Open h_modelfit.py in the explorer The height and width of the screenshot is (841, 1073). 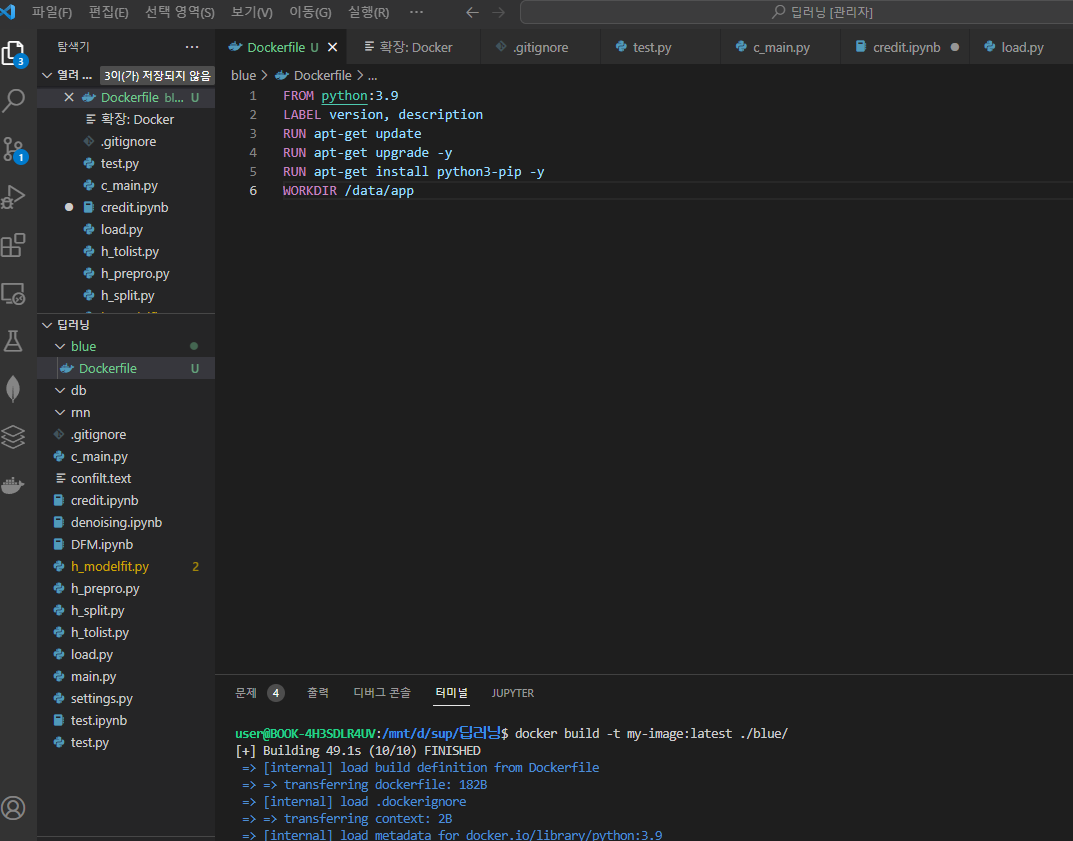[x=109, y=566]
